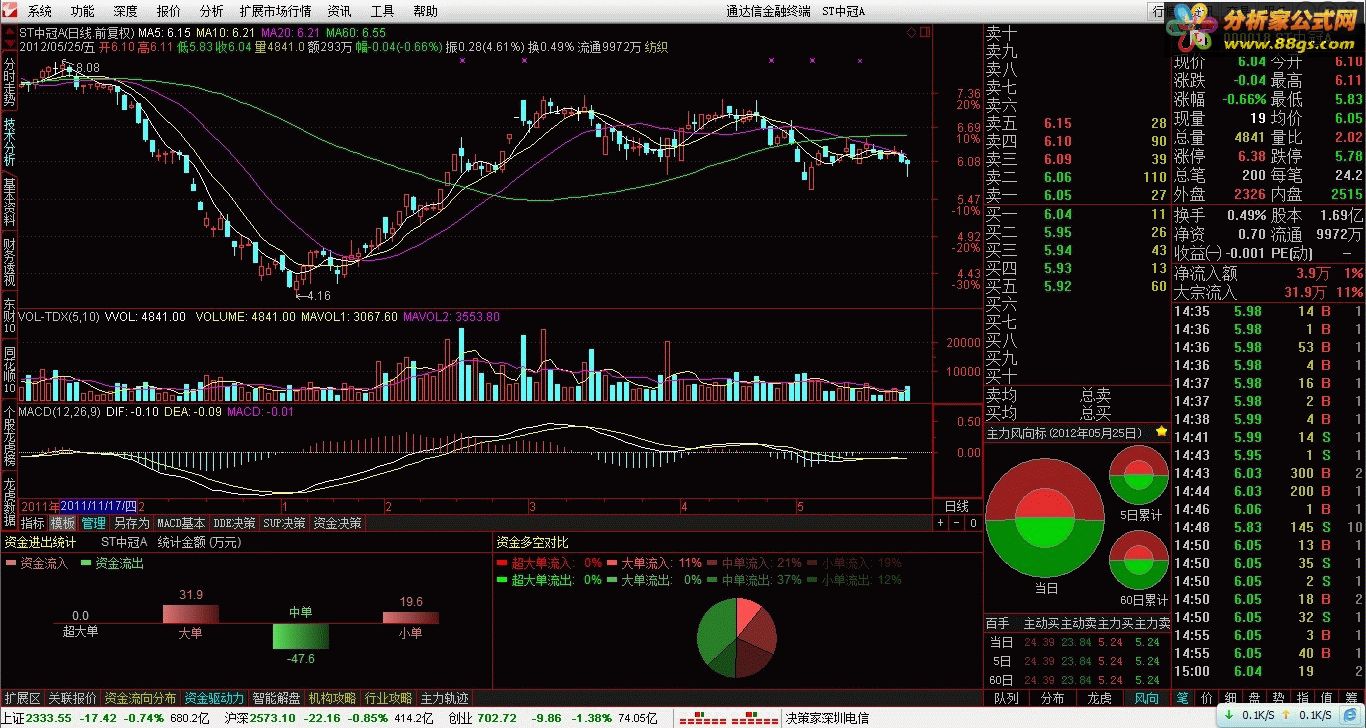
Task: Click the red diamond marker above the chart
Action: click(911, 33)
